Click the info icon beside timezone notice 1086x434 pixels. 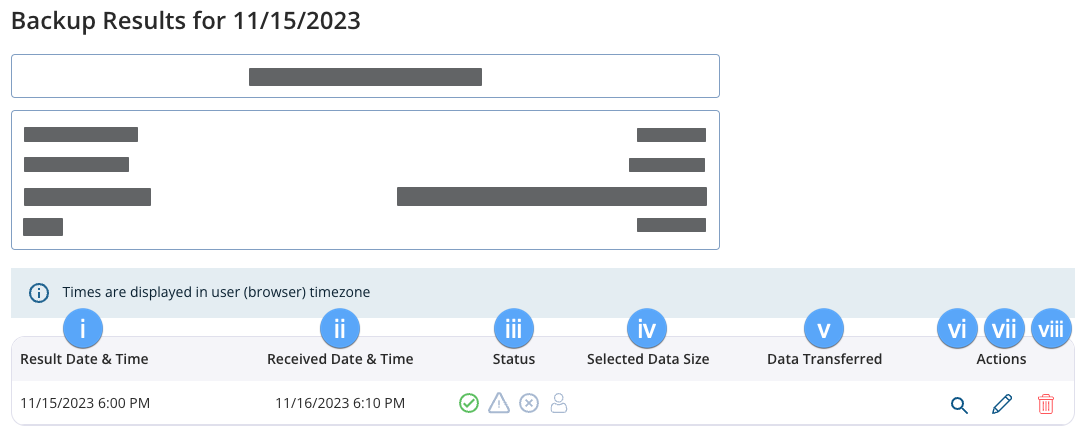[x=39, y=293]
